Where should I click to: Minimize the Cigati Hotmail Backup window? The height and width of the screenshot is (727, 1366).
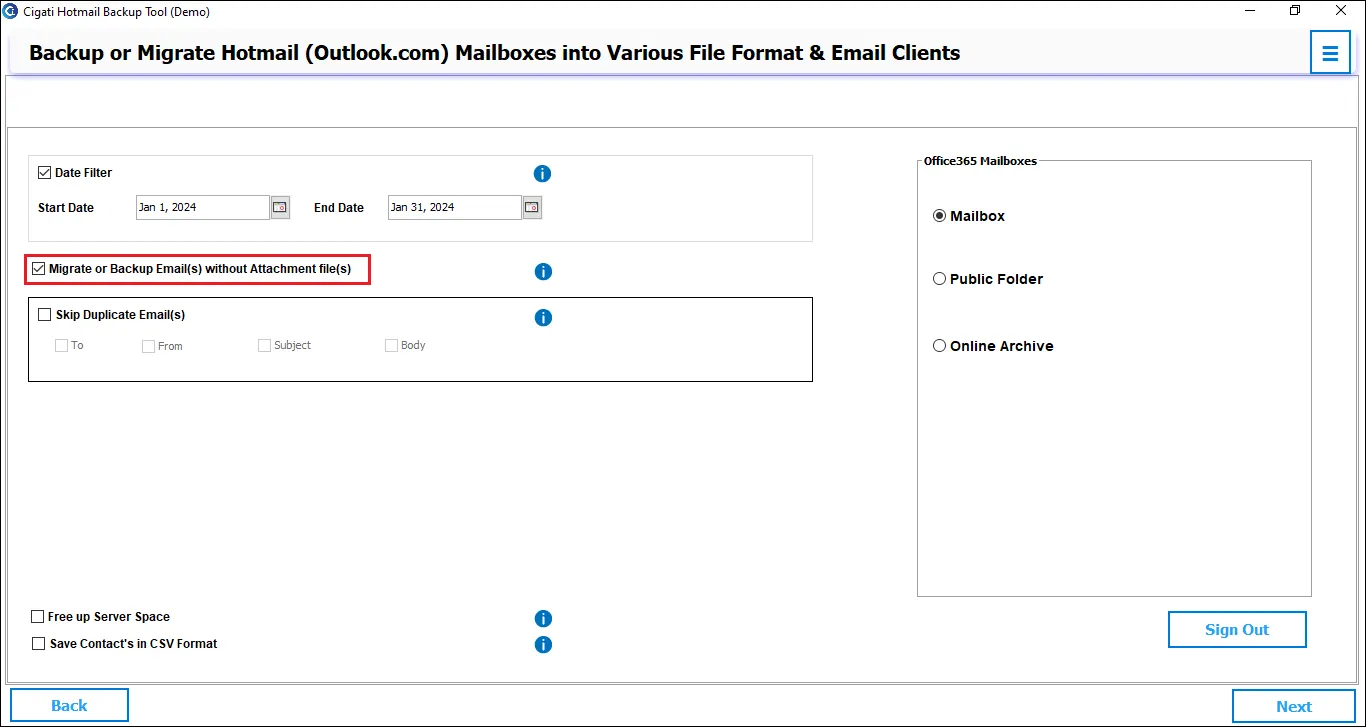tap(1251, 11)
